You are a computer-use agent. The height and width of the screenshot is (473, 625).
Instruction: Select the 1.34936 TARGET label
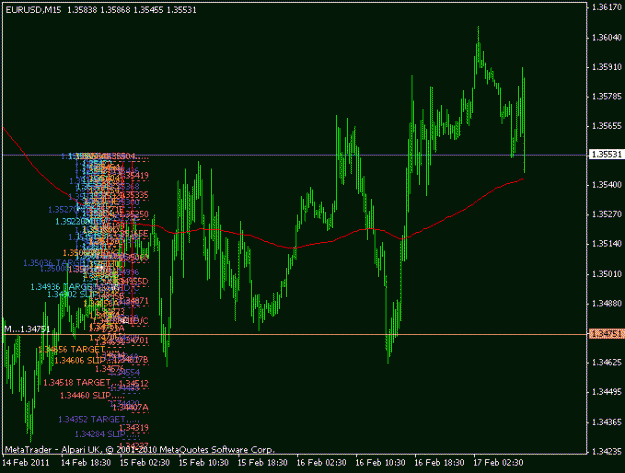62,287
